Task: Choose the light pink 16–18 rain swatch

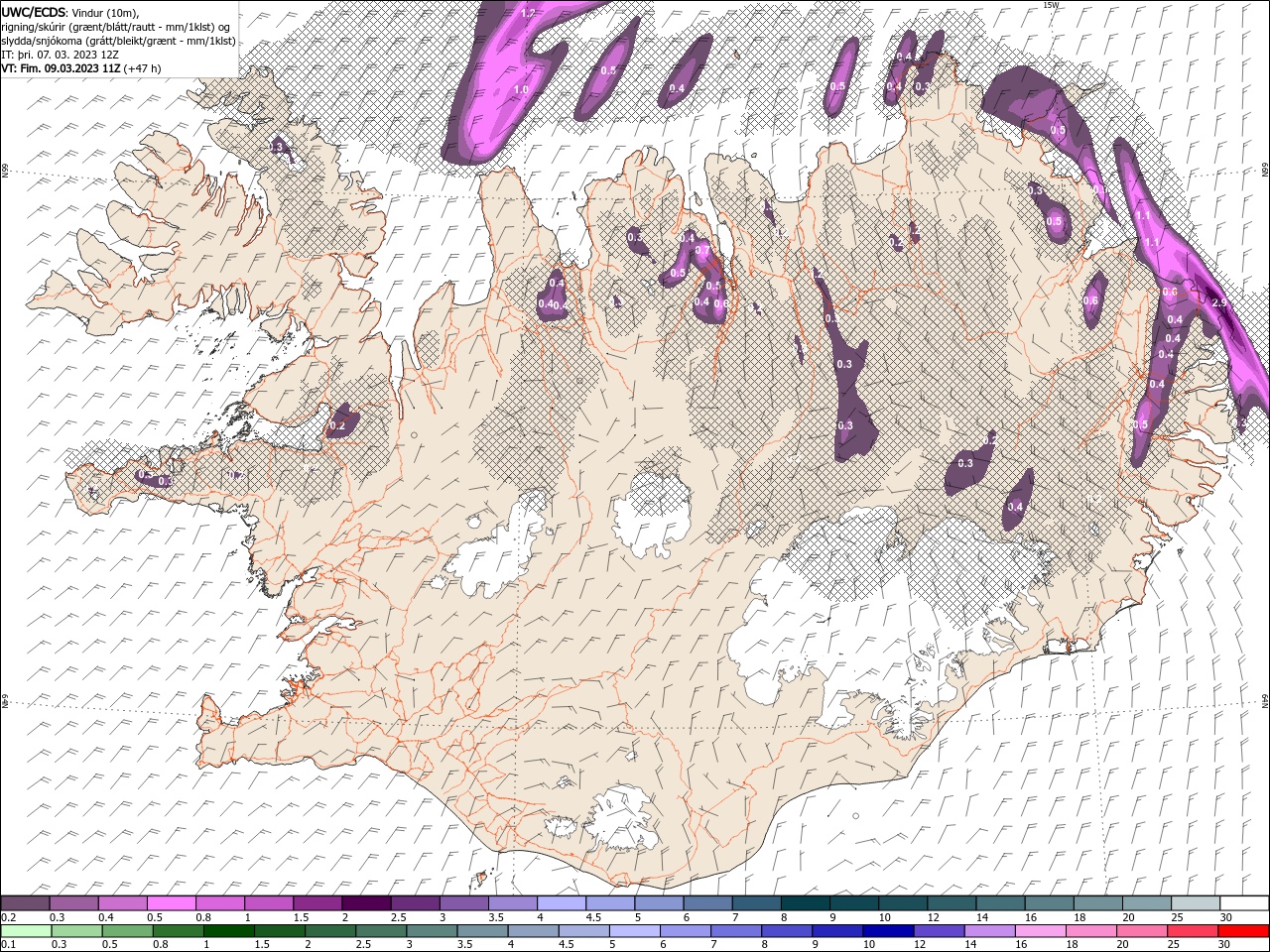Action: coord(1040,931)
